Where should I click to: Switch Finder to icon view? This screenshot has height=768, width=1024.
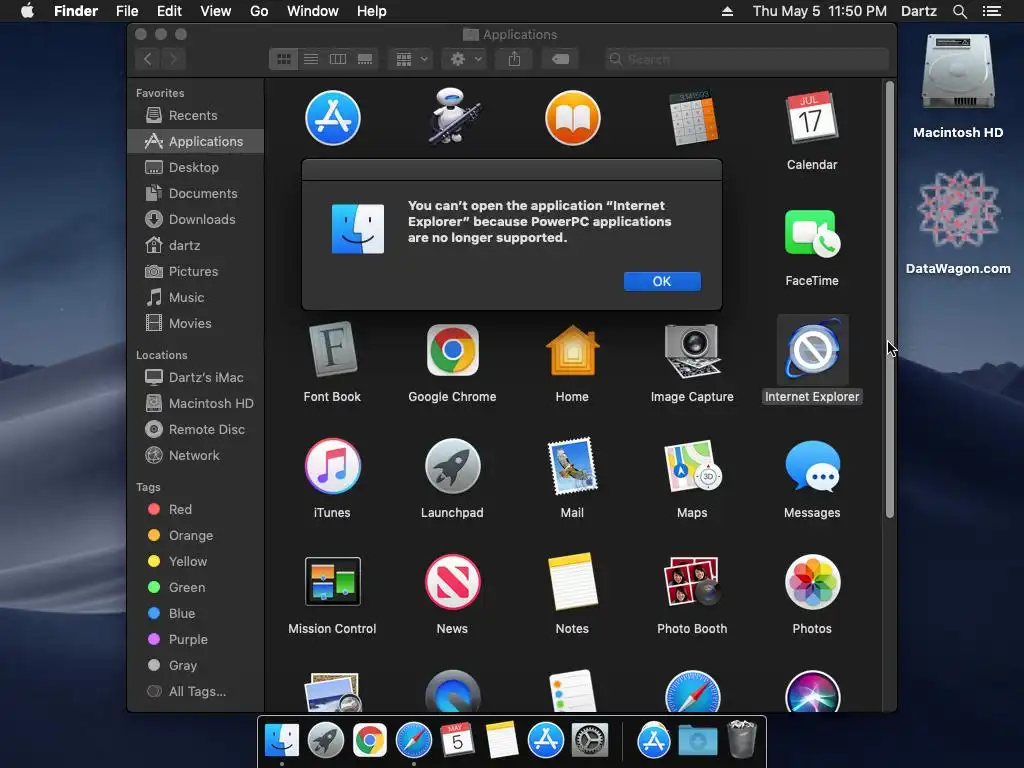[283, 59]
